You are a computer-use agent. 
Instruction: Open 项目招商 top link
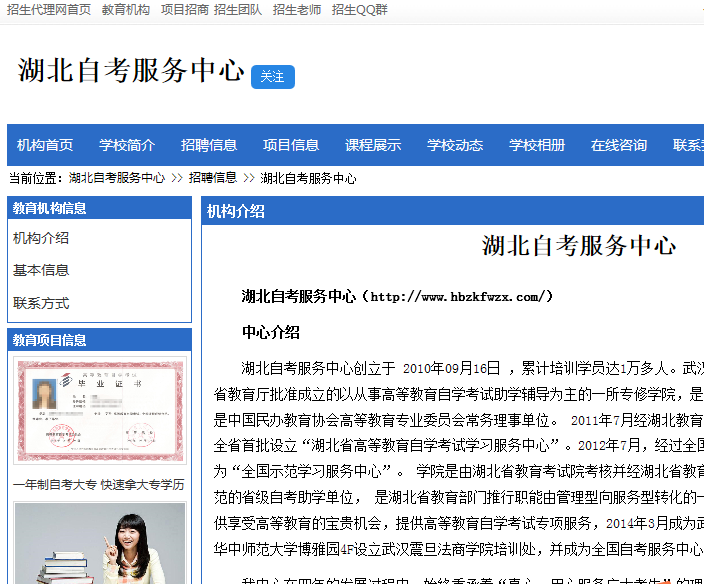click(x=185, y=10)
